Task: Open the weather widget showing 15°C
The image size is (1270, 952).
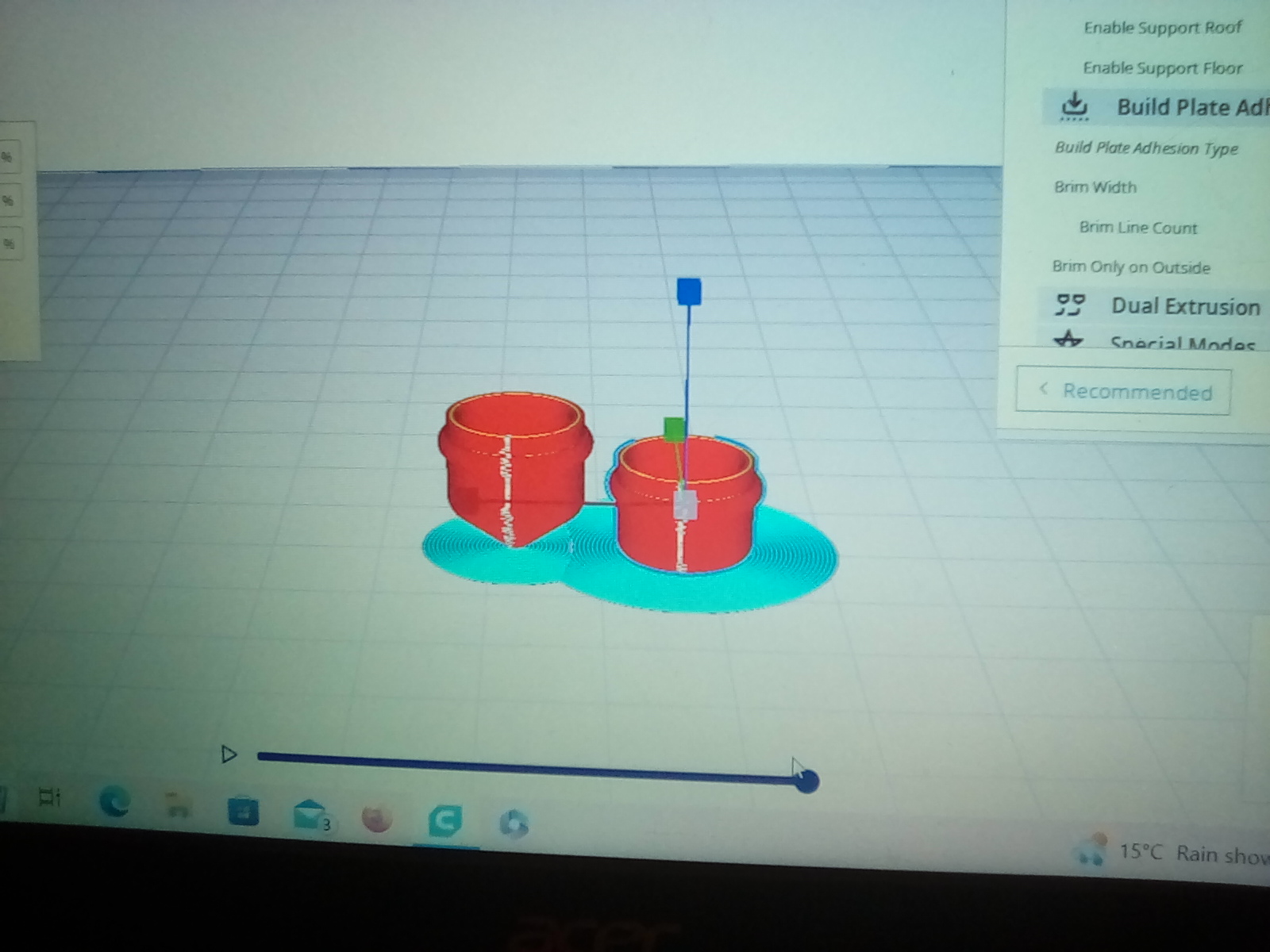Action: click(1171, 853)
